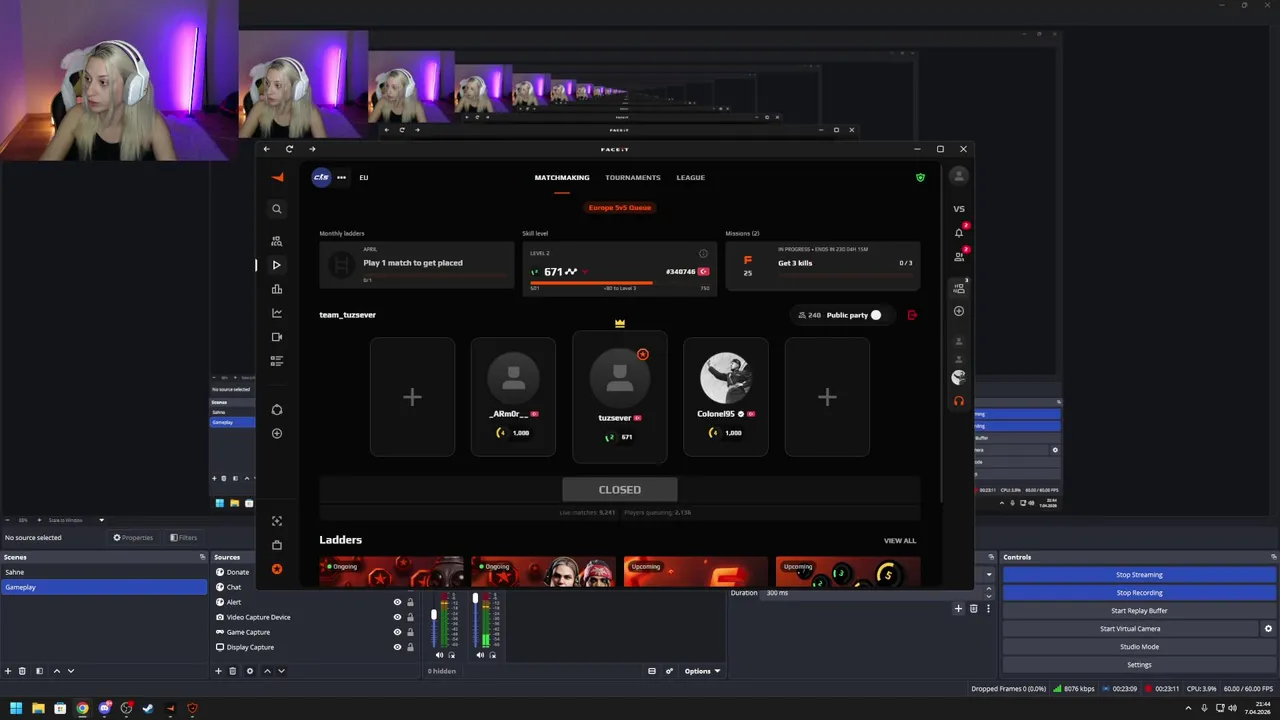This screenshot has width=1280, height=720.
Task: Open the leaderboard bar-chart icon in FACEIT sidebar
Action: [x=277, y=289]
